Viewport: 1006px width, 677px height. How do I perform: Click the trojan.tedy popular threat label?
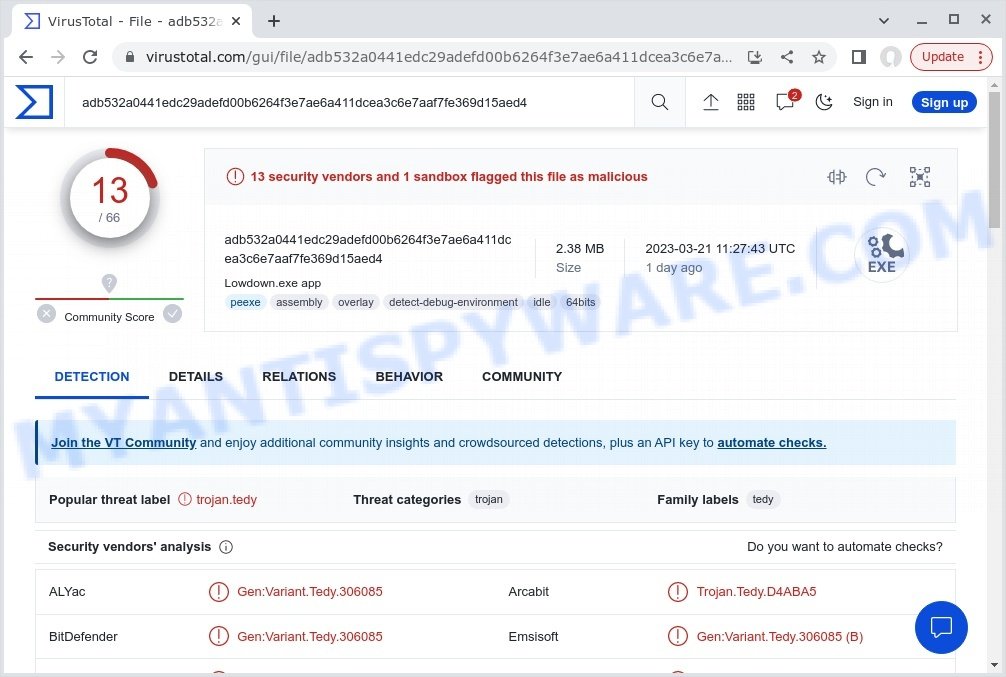click(x=226, y=500)
